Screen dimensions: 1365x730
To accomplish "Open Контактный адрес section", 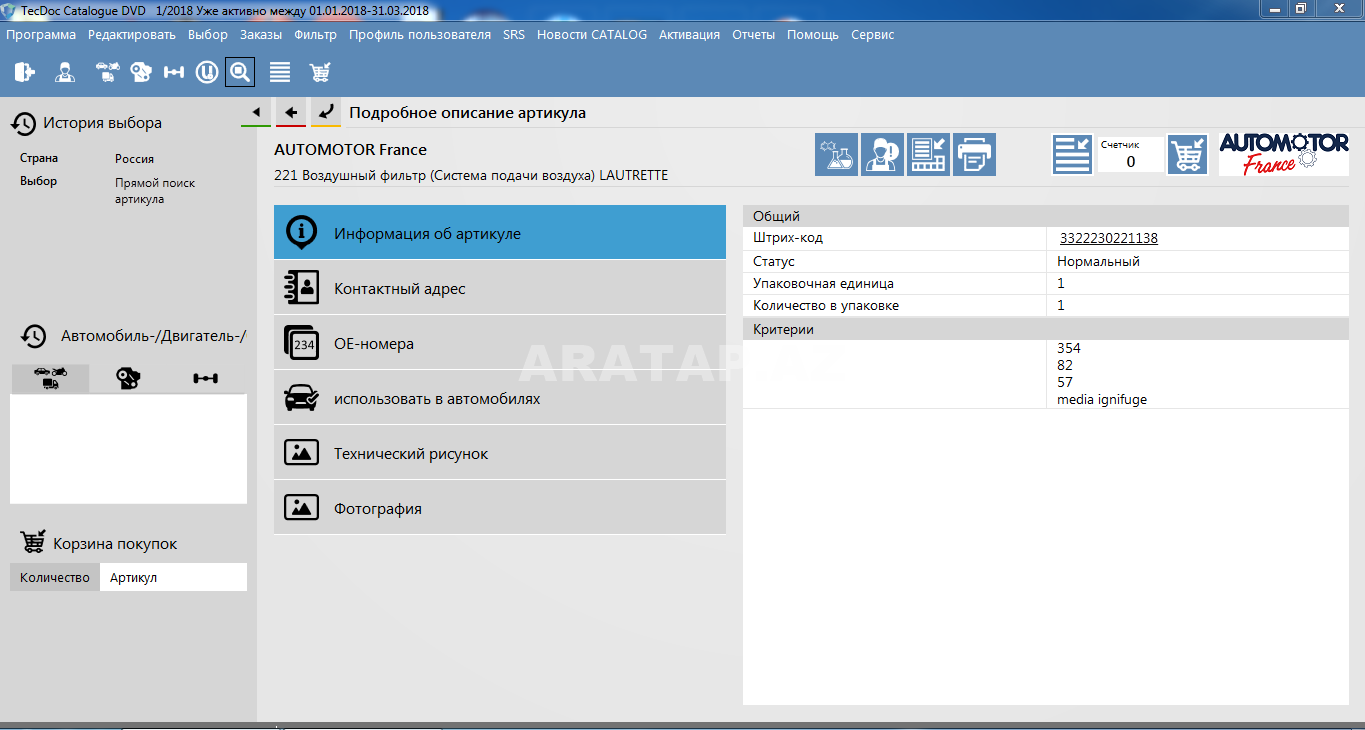I will (x=500, y=288).
